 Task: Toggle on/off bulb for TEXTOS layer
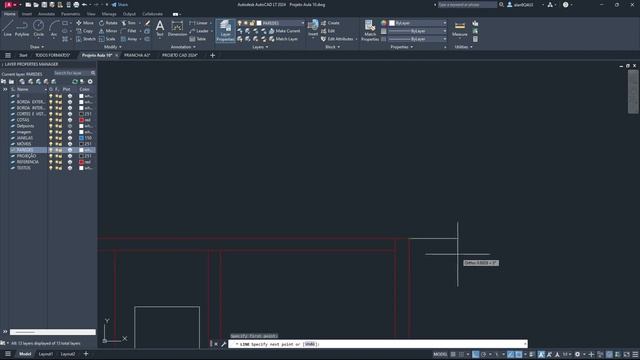pyautogui.click(x=51, y=168)
